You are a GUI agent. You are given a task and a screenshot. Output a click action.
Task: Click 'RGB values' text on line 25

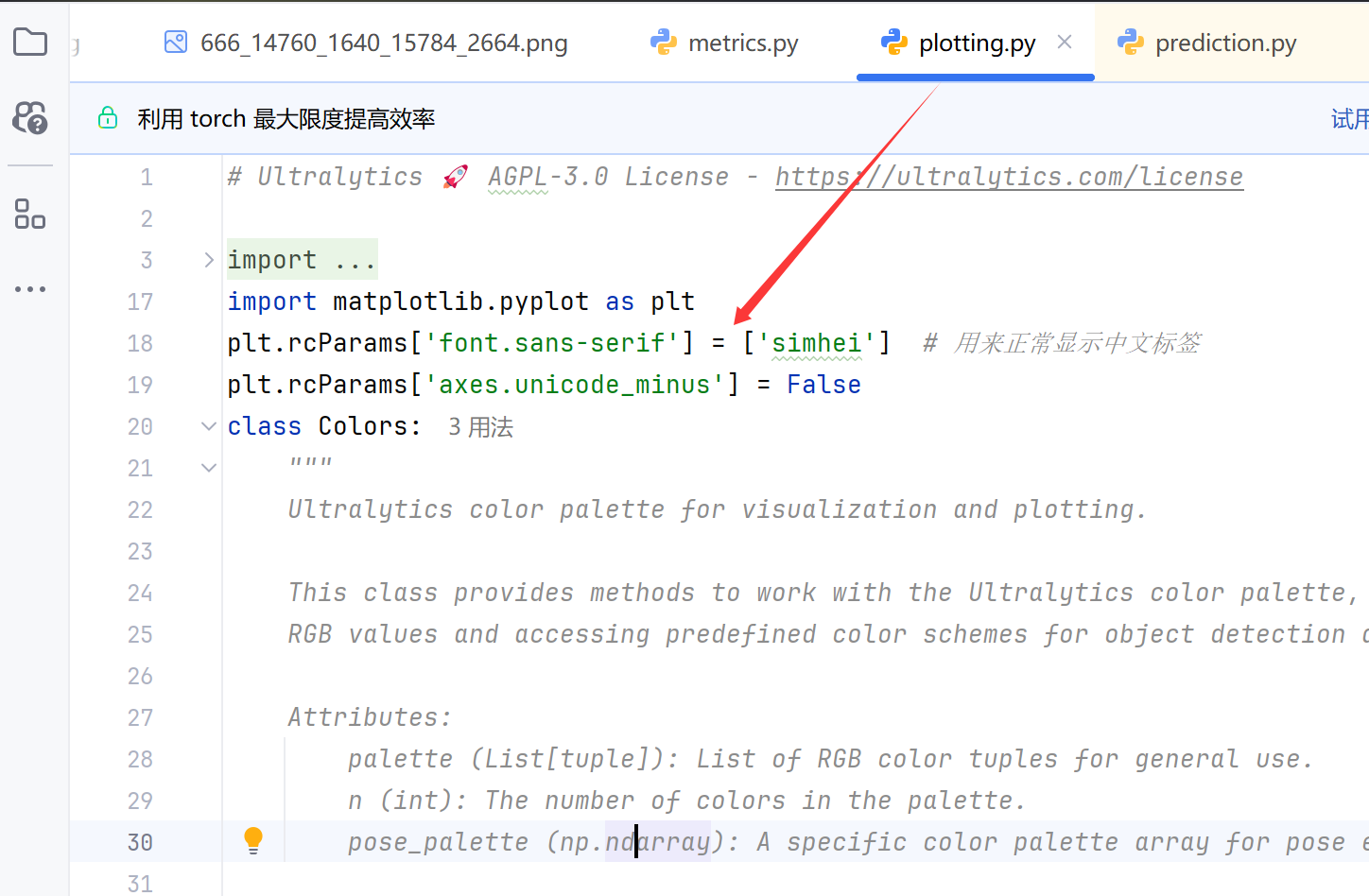point(363,634)
